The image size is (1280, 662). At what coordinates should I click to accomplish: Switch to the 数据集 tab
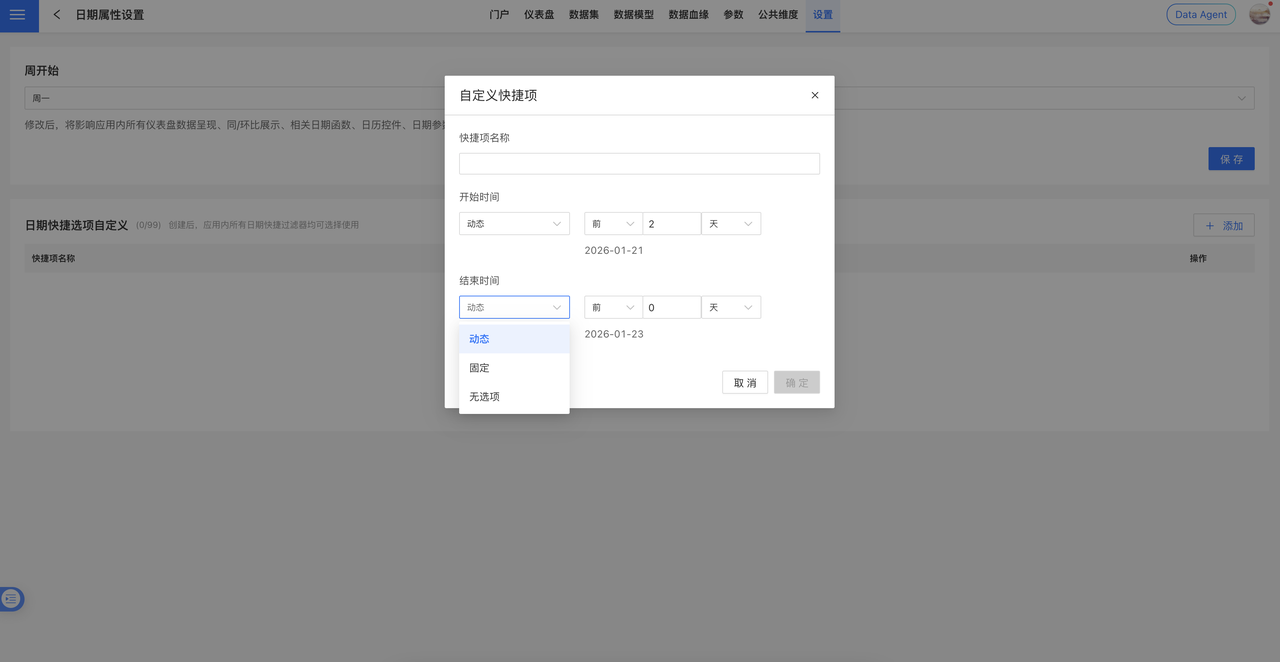(x=584, y=15)
